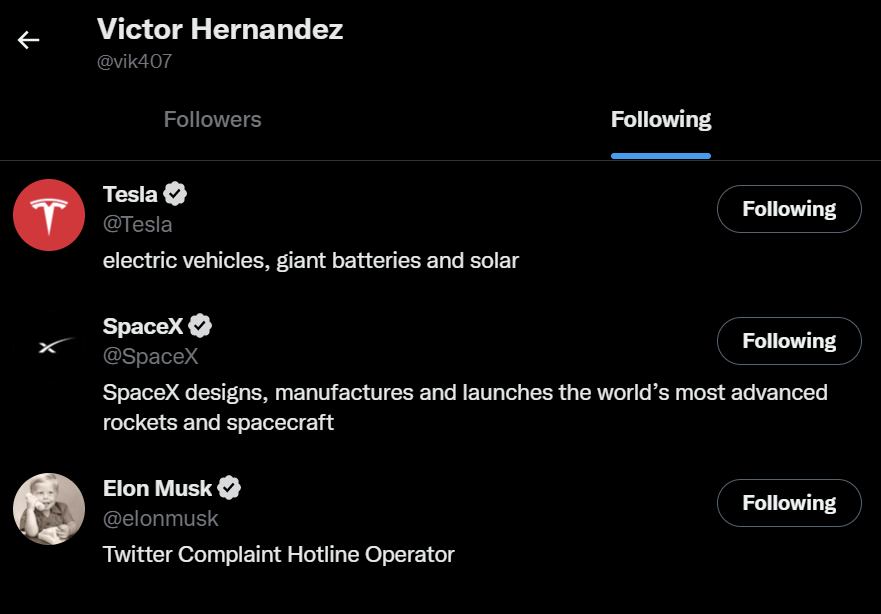This screenshot has height=614, width=881.
Task: Click SpaceX's verified badge icon
Action: tap(199, 326)
